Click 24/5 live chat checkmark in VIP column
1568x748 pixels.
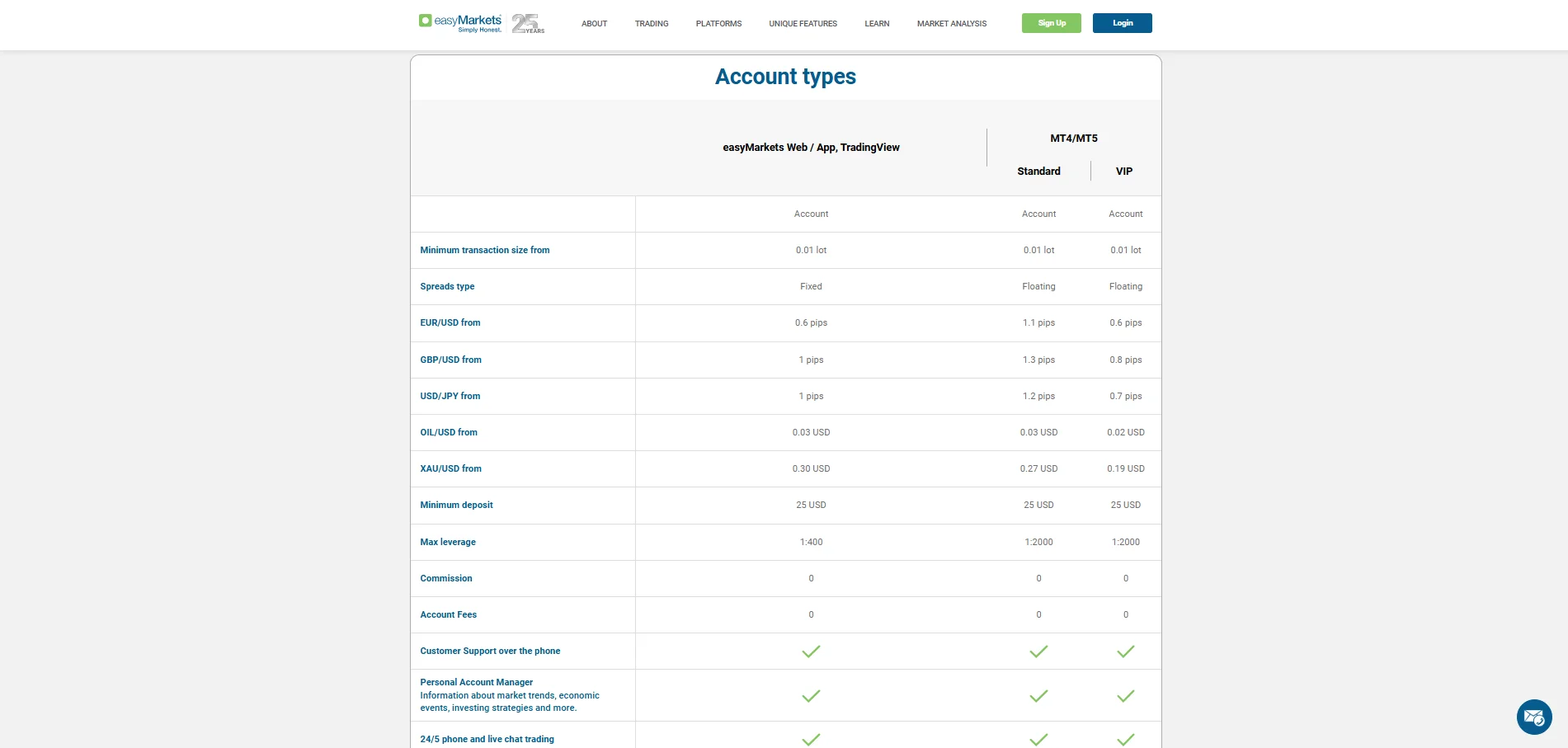pos(1126,740)
